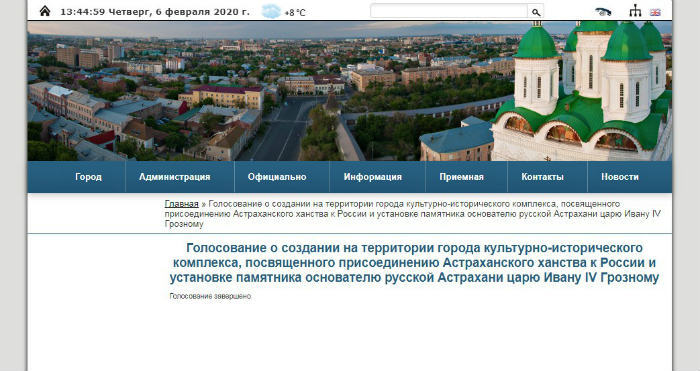
Task: Open the Новости menu
Action: [x=620, y=177]
